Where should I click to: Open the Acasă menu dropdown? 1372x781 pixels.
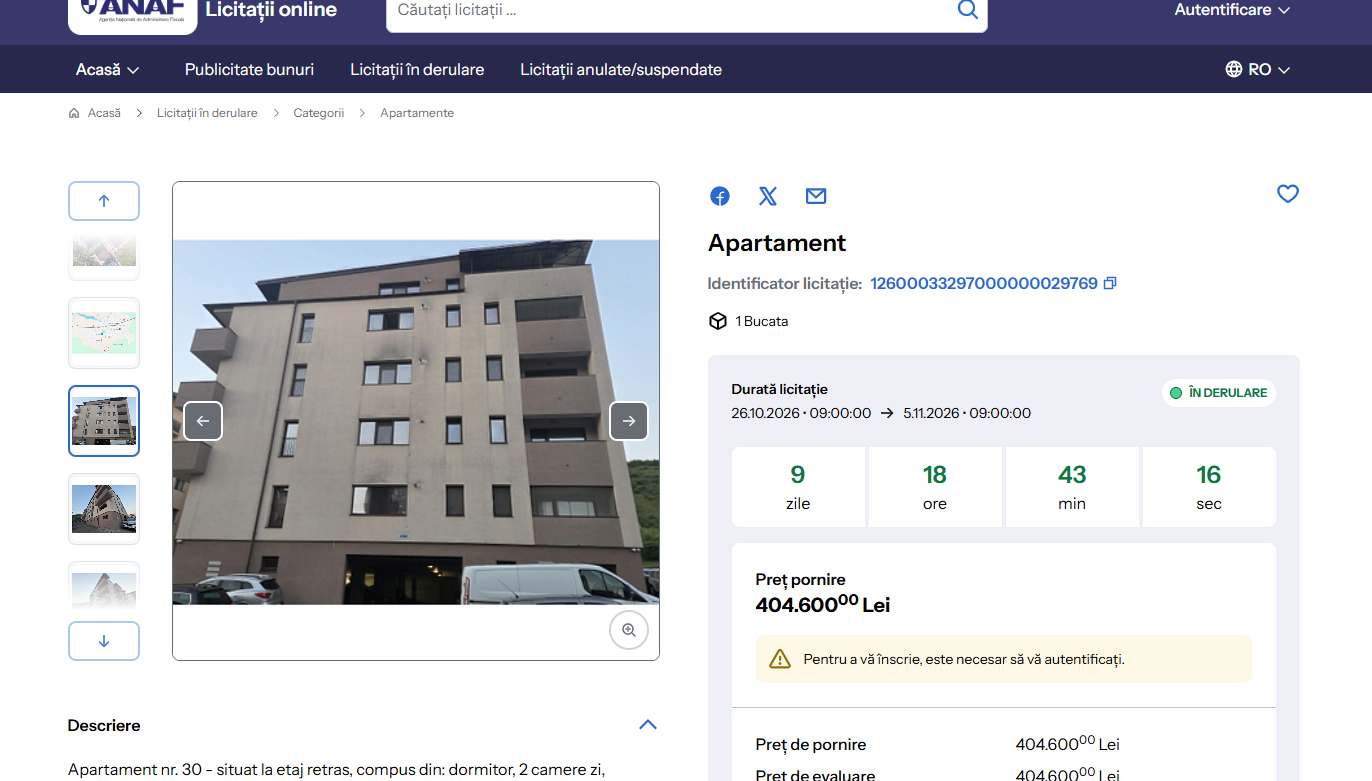click(x=107, y=70)
